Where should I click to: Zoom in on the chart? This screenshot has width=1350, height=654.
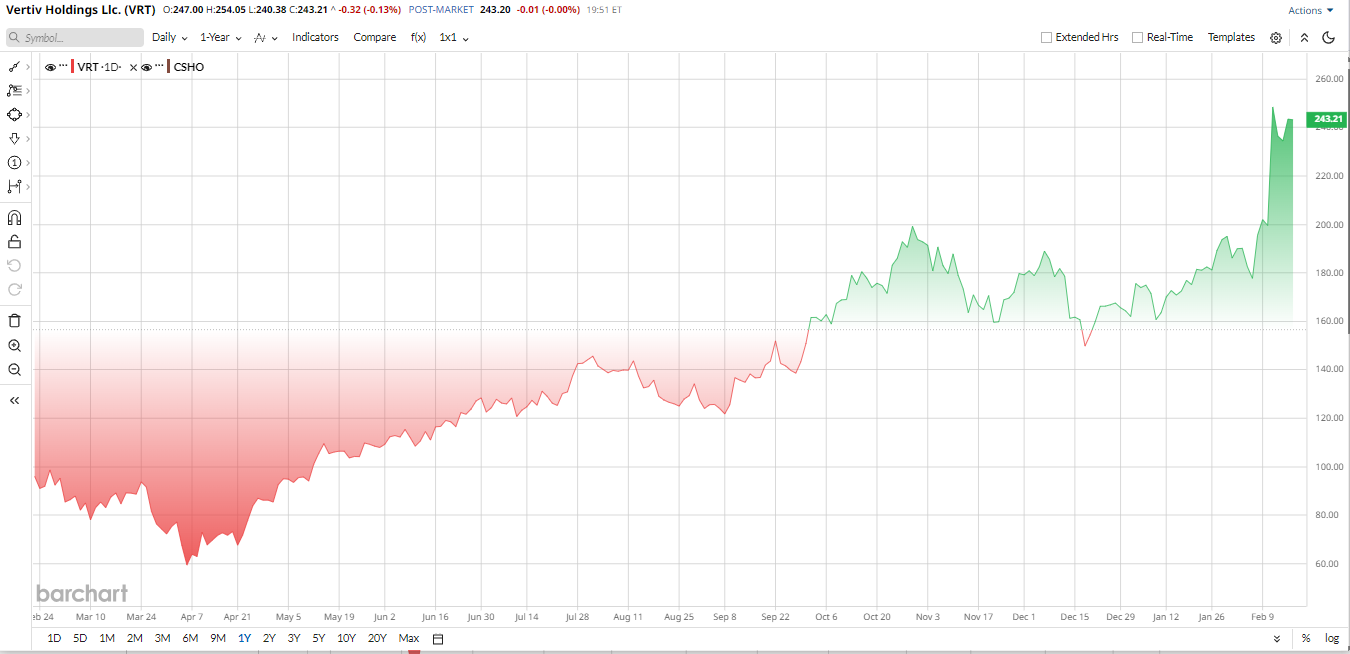tap(14, 345)
